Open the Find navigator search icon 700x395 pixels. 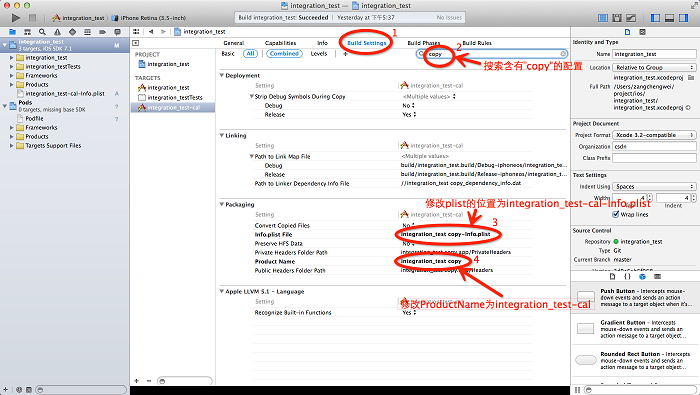[x=42, y=32]
